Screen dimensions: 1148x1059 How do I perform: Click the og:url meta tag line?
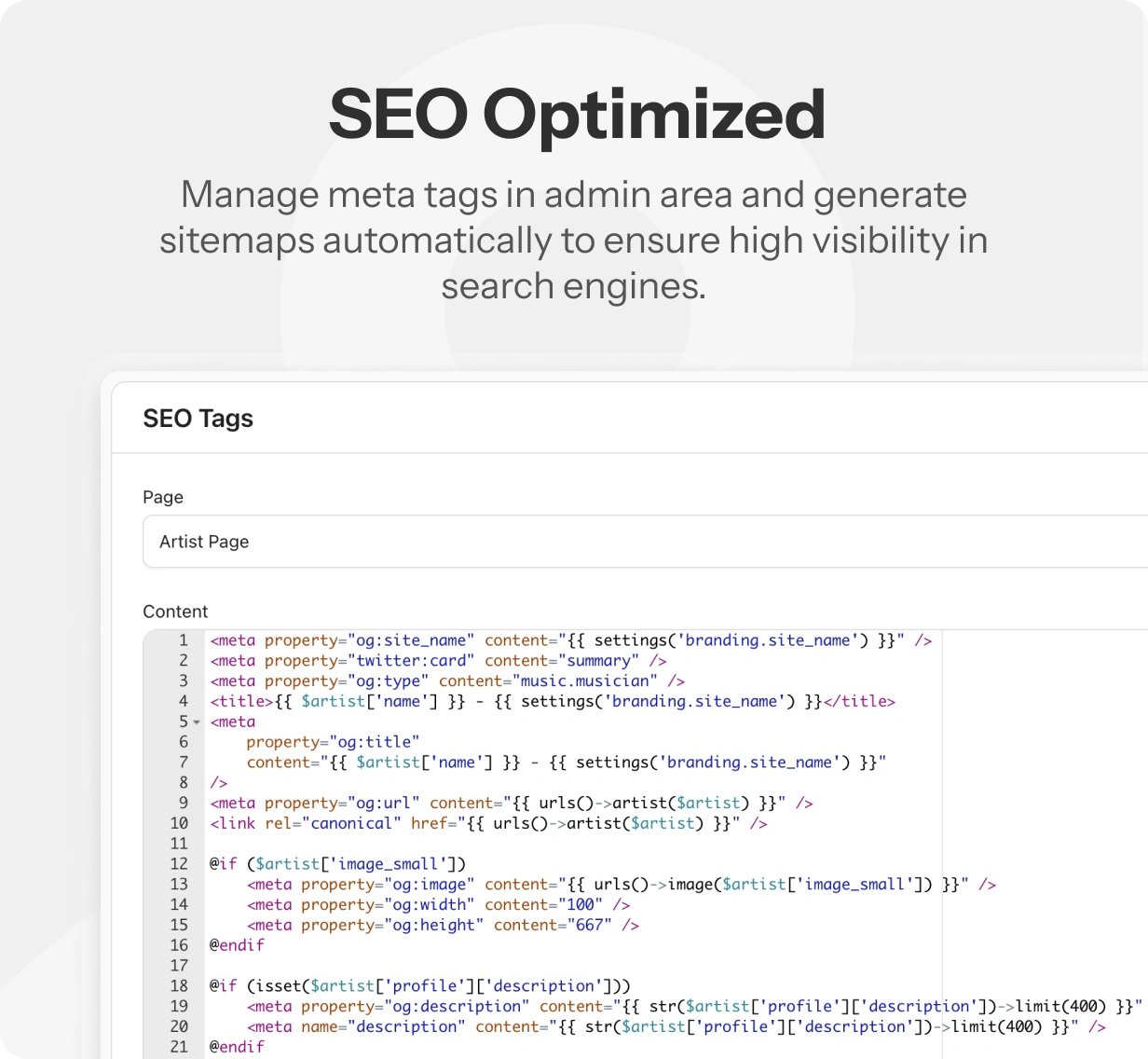[x=511, y=803]
